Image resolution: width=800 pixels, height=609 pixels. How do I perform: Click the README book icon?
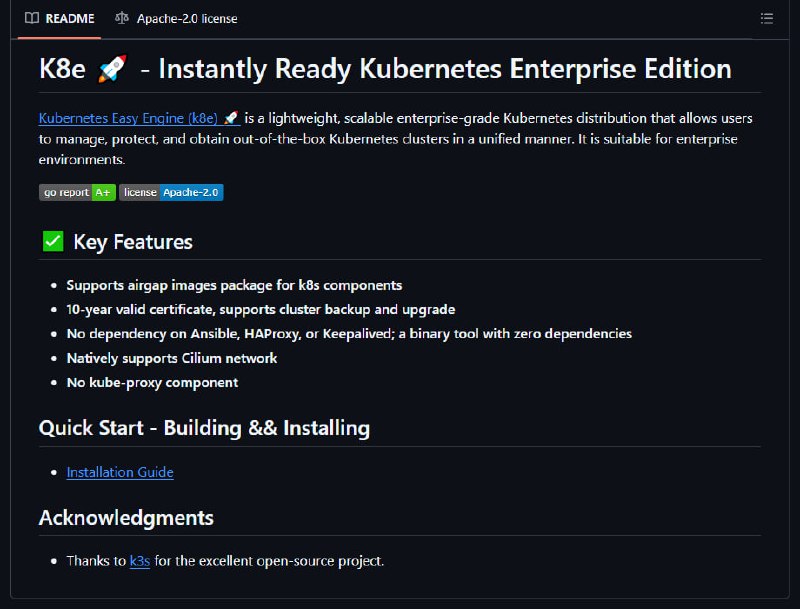(32, 18)
